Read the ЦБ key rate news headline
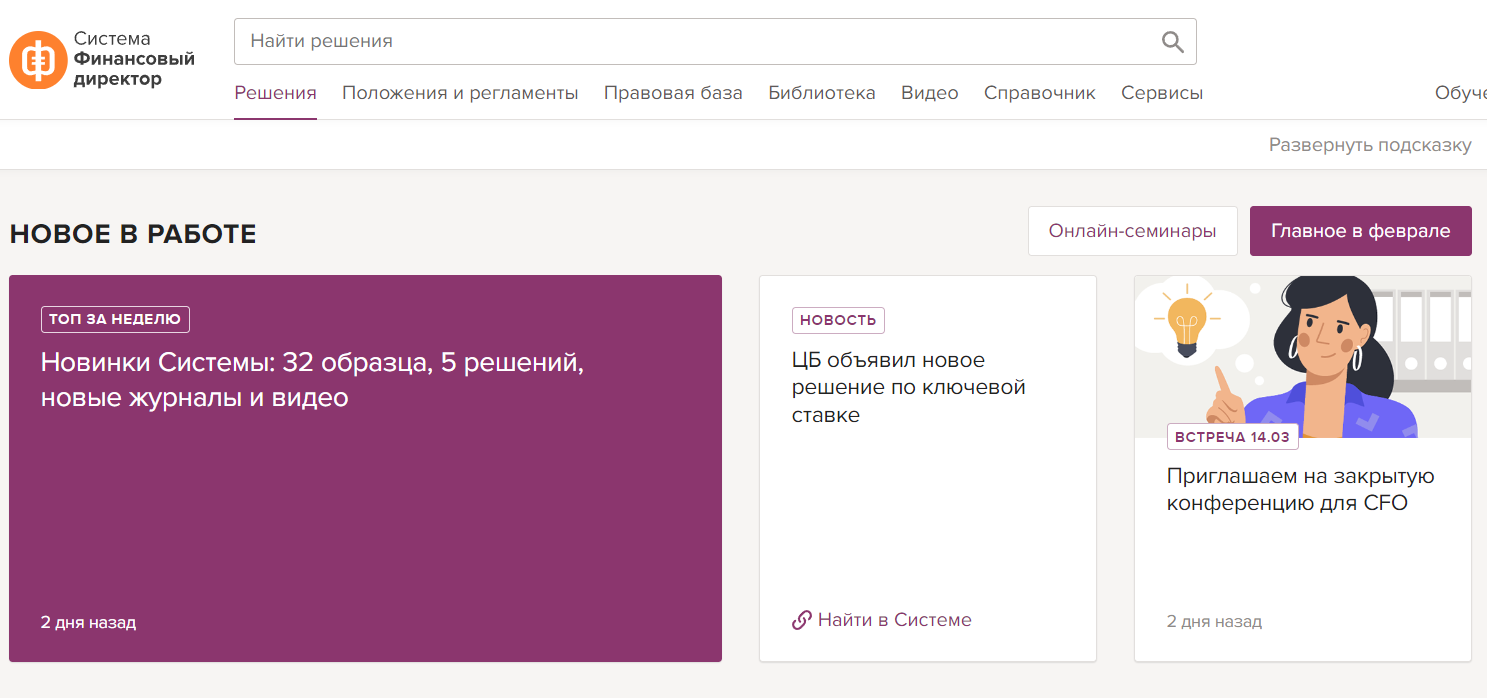 908,387
